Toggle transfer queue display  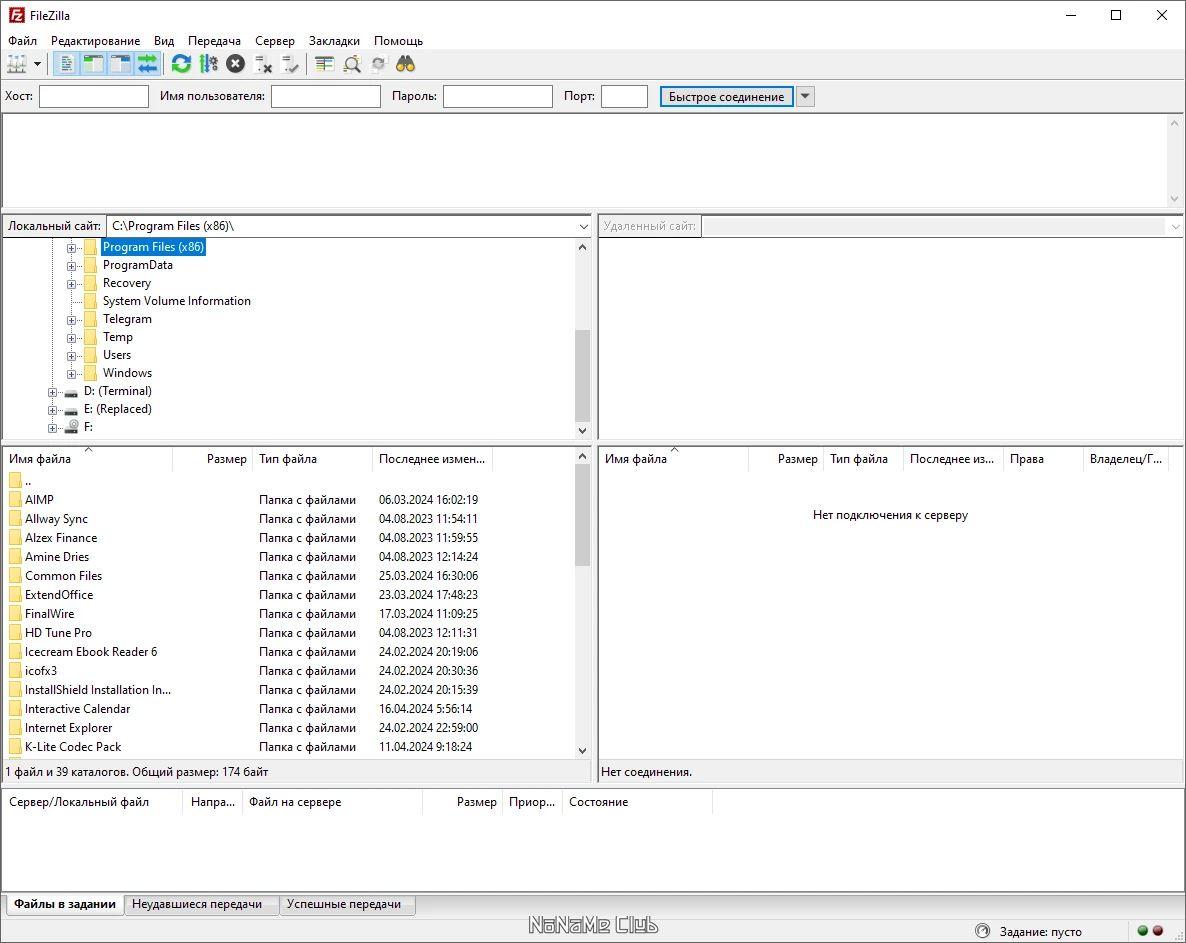point(147,64)
